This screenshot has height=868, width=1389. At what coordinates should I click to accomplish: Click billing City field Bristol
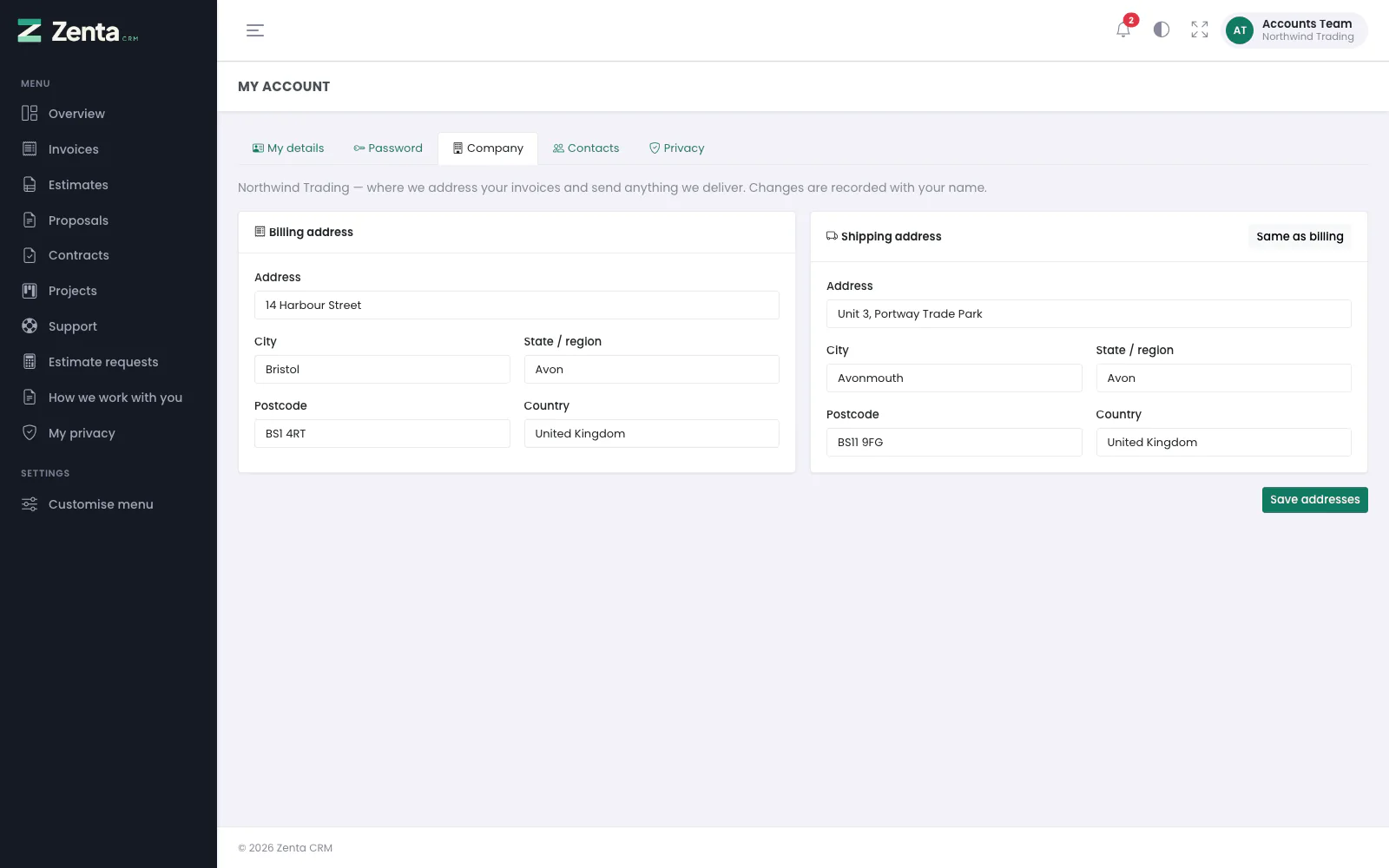click(x=382, y=370)
